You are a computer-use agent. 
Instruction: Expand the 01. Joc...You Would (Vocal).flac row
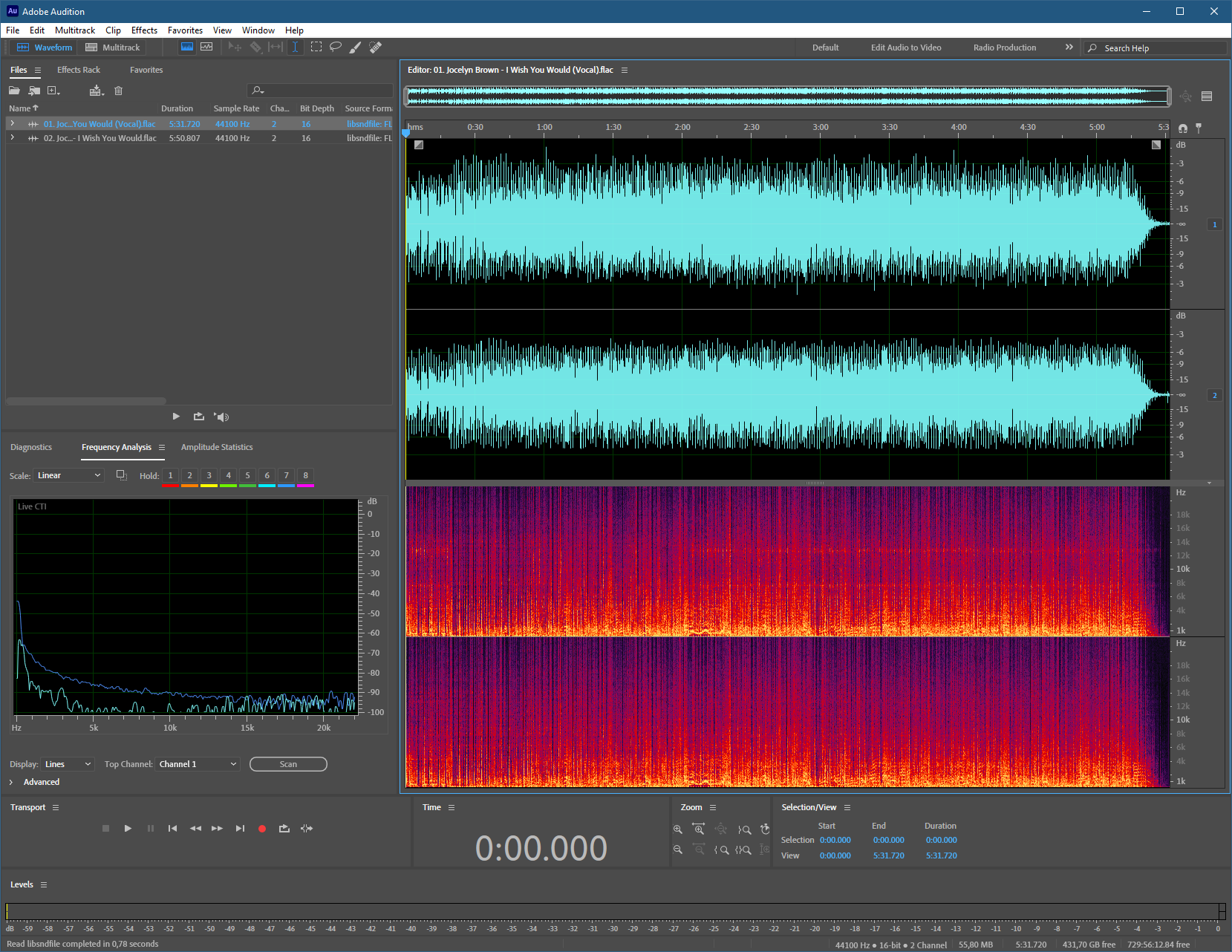(x=12, y=124)
